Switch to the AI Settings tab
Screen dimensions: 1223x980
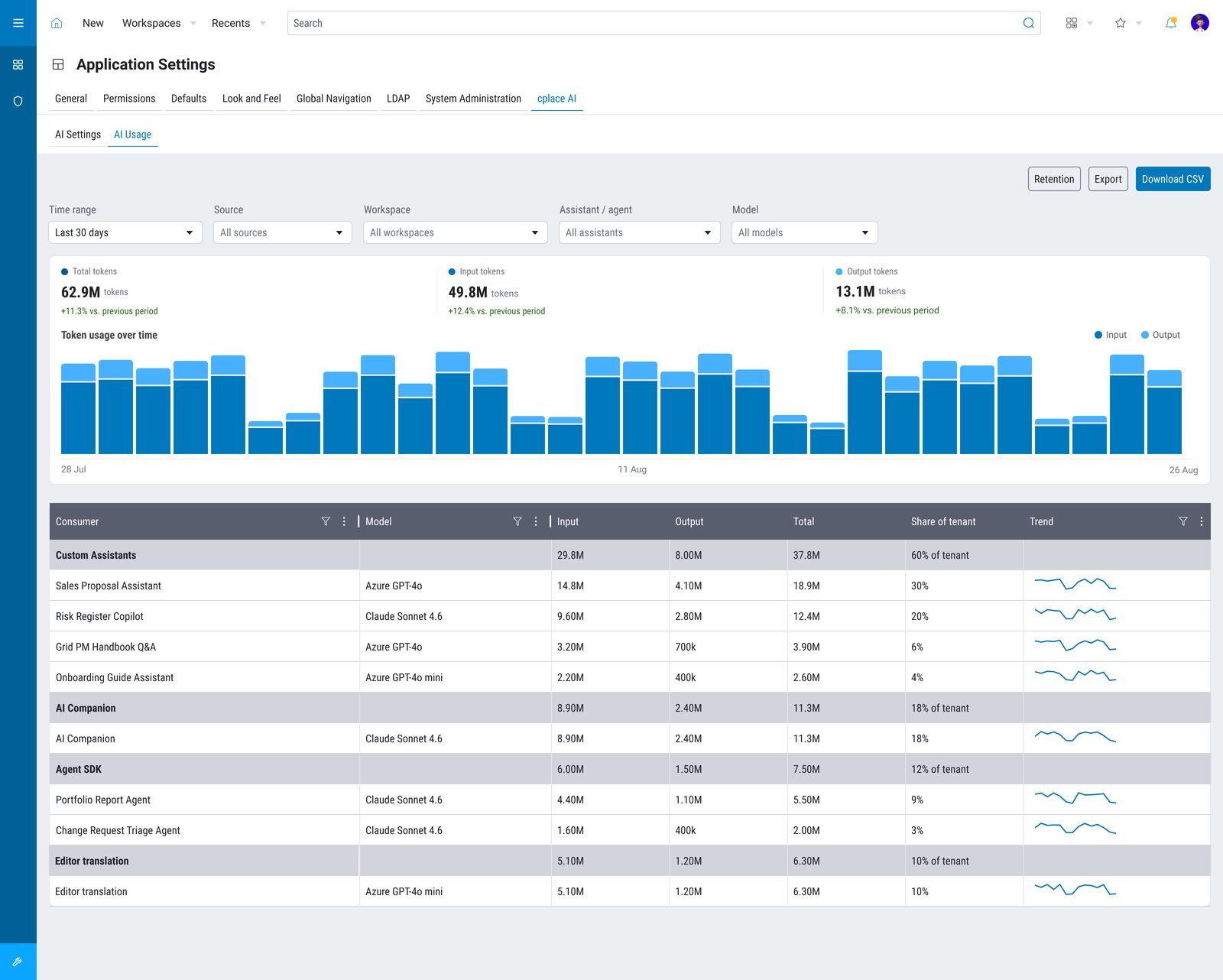pyautogui.click(x=78, y=135)
